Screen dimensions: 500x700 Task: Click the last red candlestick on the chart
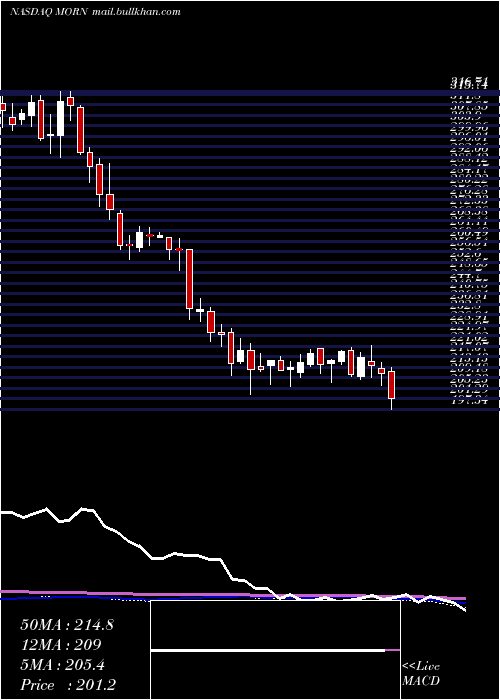coord(392,384)
